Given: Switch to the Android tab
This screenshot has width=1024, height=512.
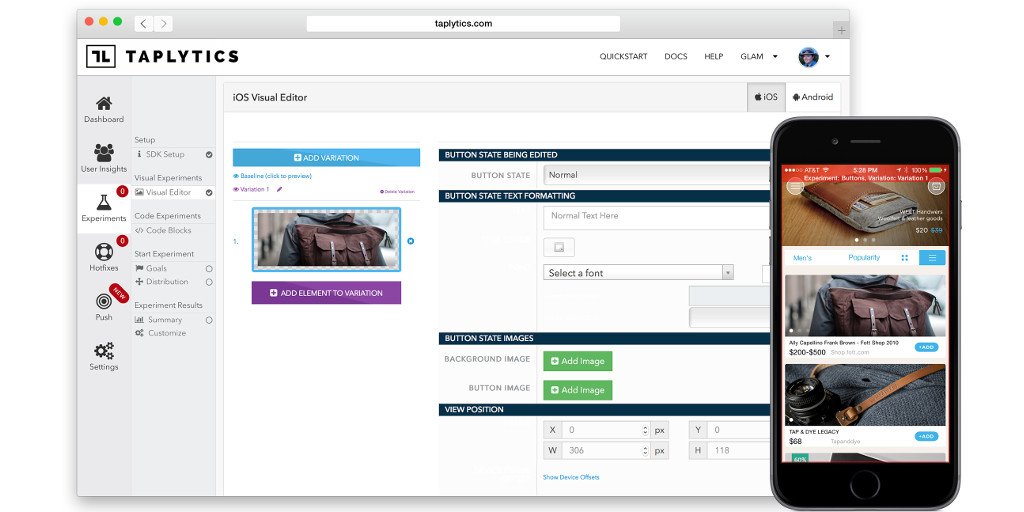Looking at the screenshot, I should click(x=813, y=97).
